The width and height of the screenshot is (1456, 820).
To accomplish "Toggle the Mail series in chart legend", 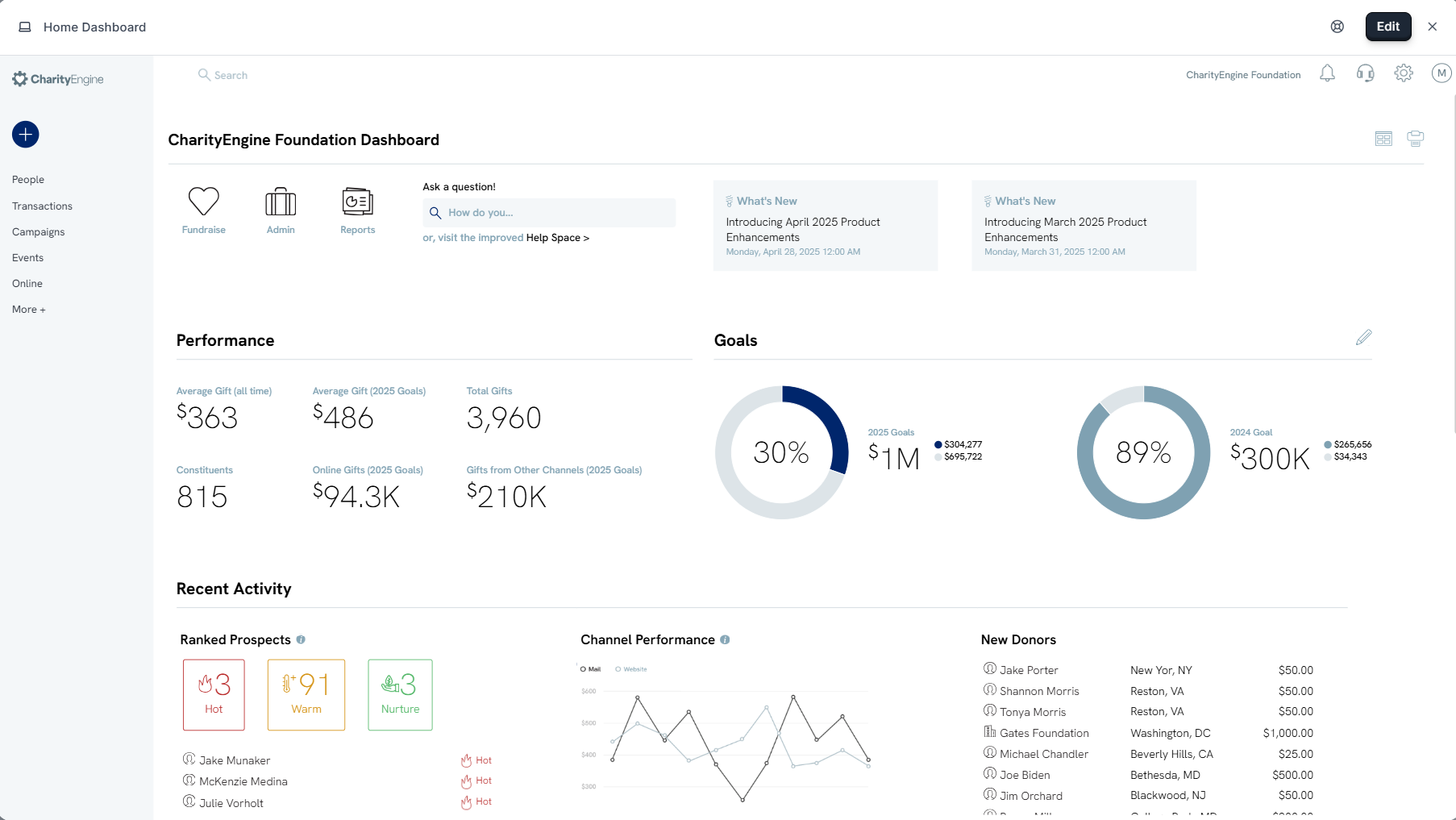I will click(591, 669).
